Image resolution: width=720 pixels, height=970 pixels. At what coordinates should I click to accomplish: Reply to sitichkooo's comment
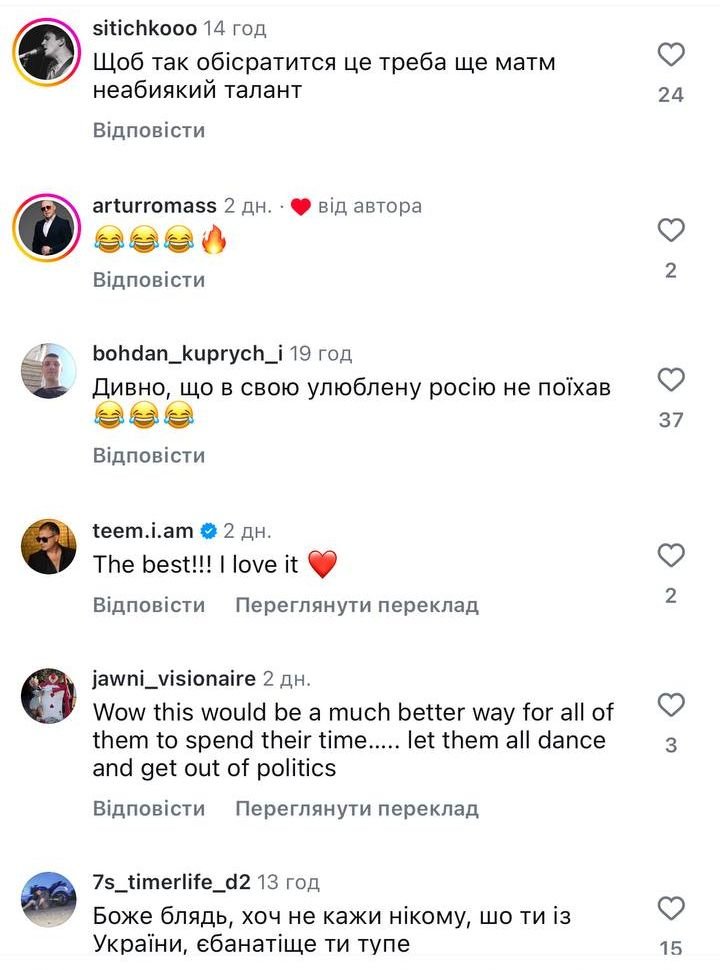(148, 130)
